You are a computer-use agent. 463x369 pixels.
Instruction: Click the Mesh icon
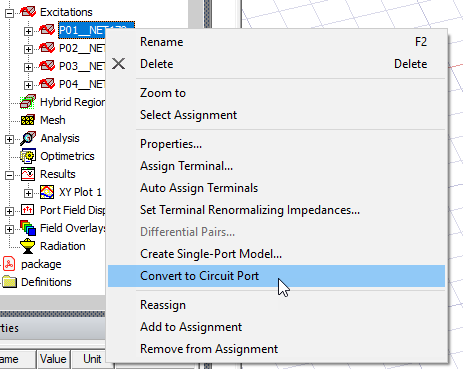(28, 120)
